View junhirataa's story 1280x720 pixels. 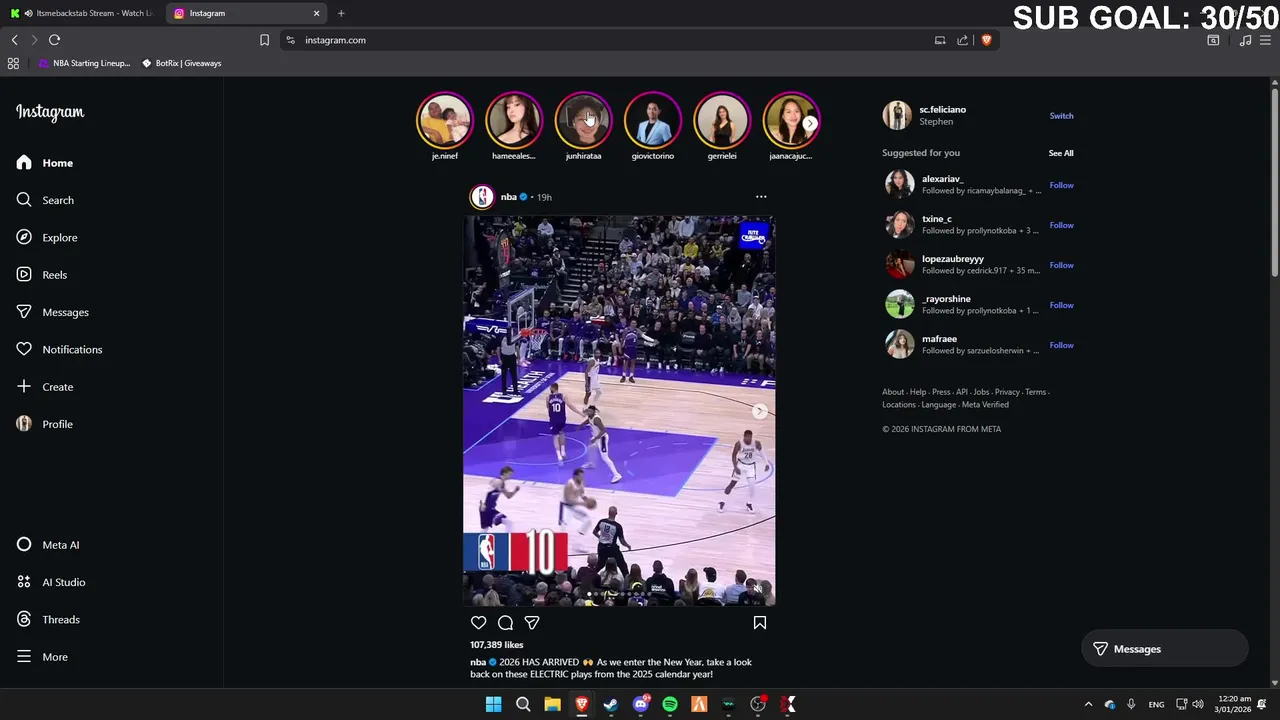pyautogui.click(x=583, y=120)
